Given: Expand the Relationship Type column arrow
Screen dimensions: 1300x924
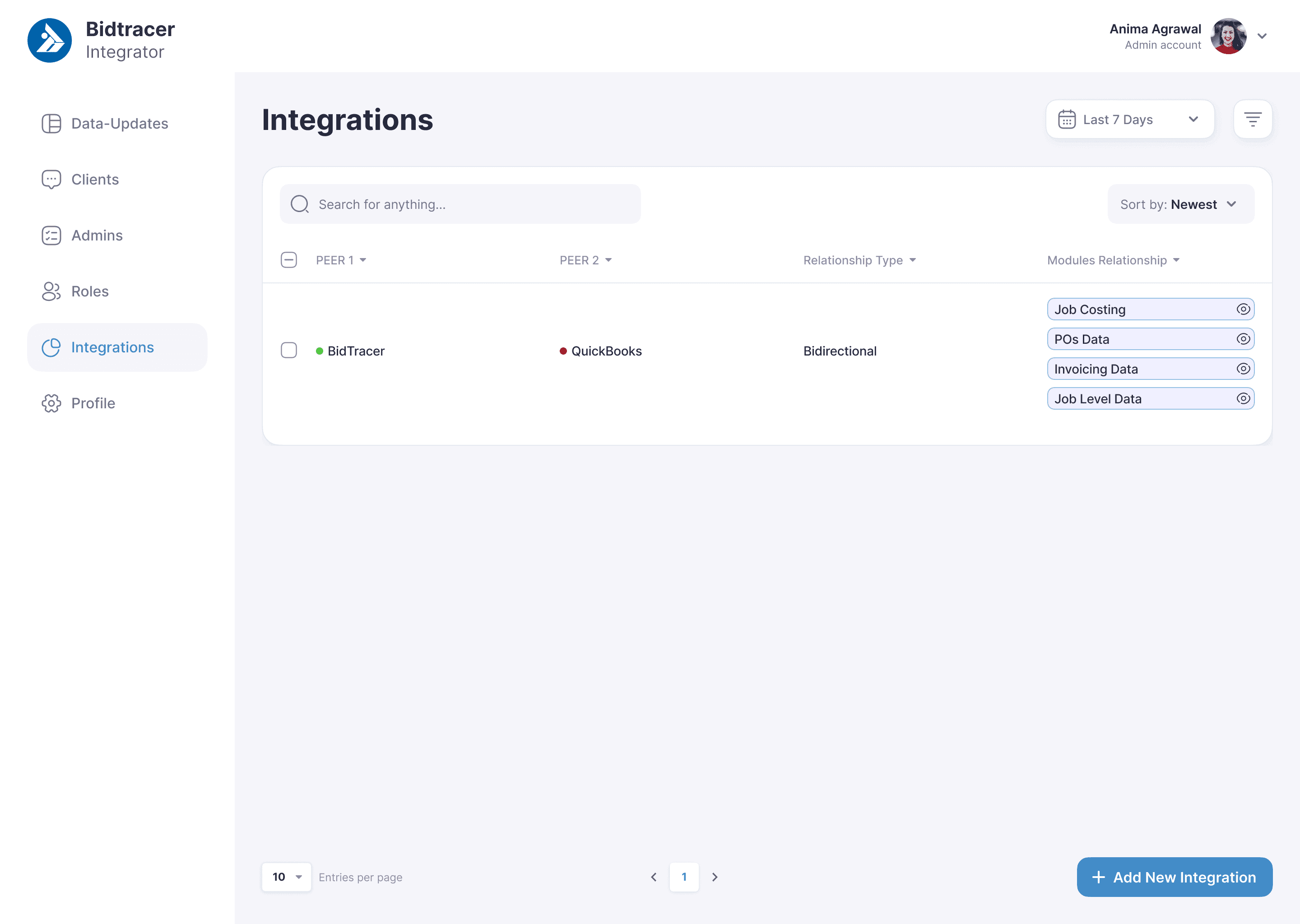Looking at the screenshot, I should click(912, 260).
